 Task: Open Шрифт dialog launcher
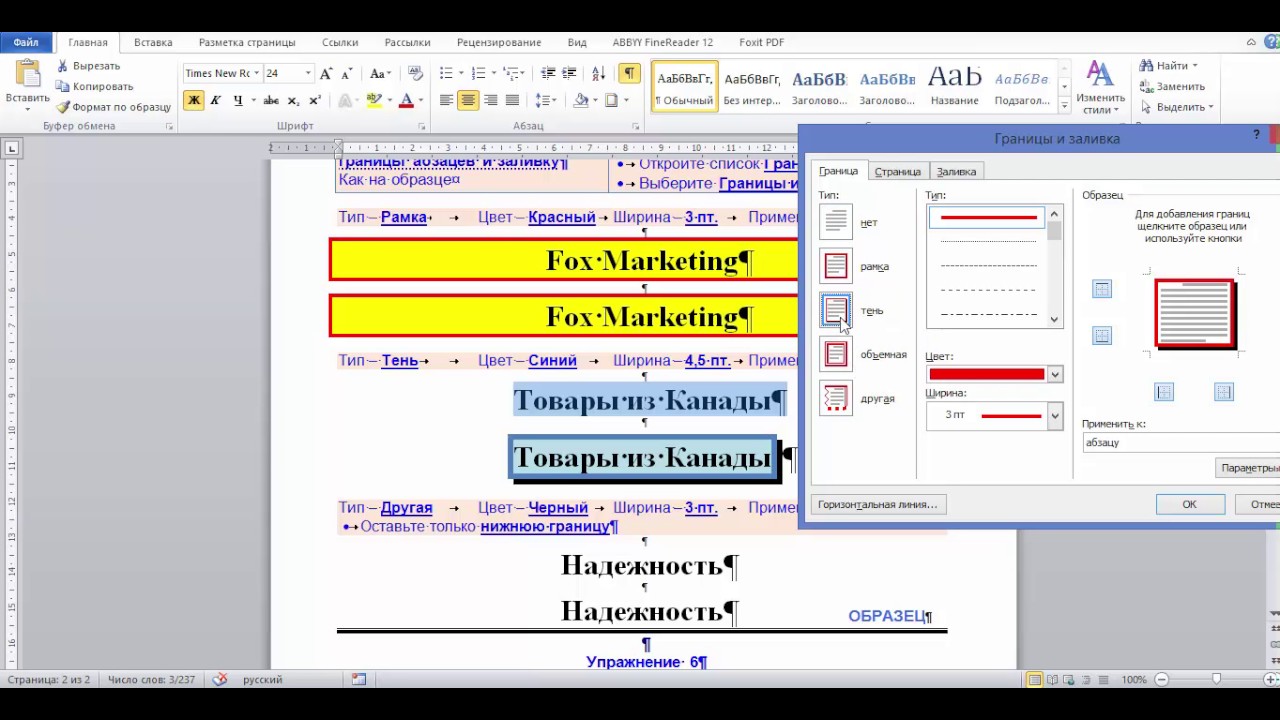coord(422,127)
